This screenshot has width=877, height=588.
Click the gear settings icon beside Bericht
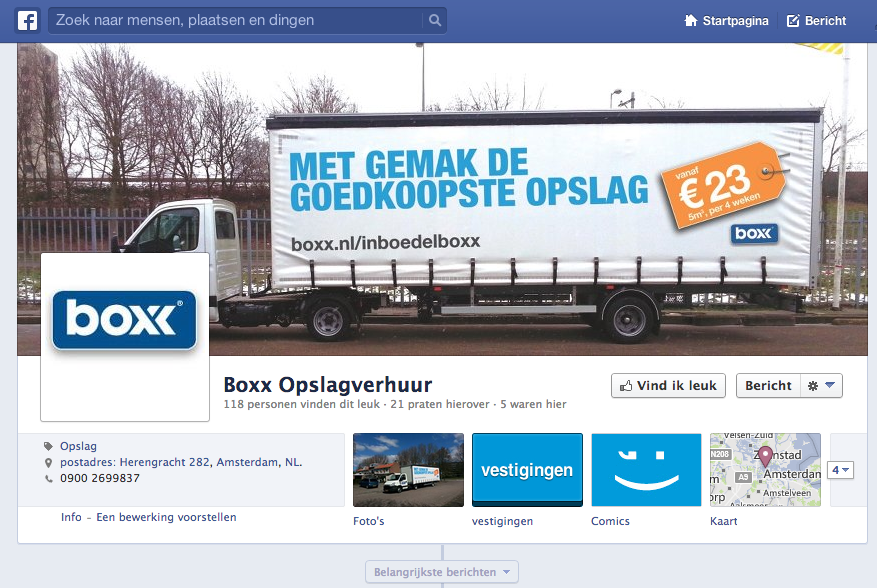click(x=813, y=385)
